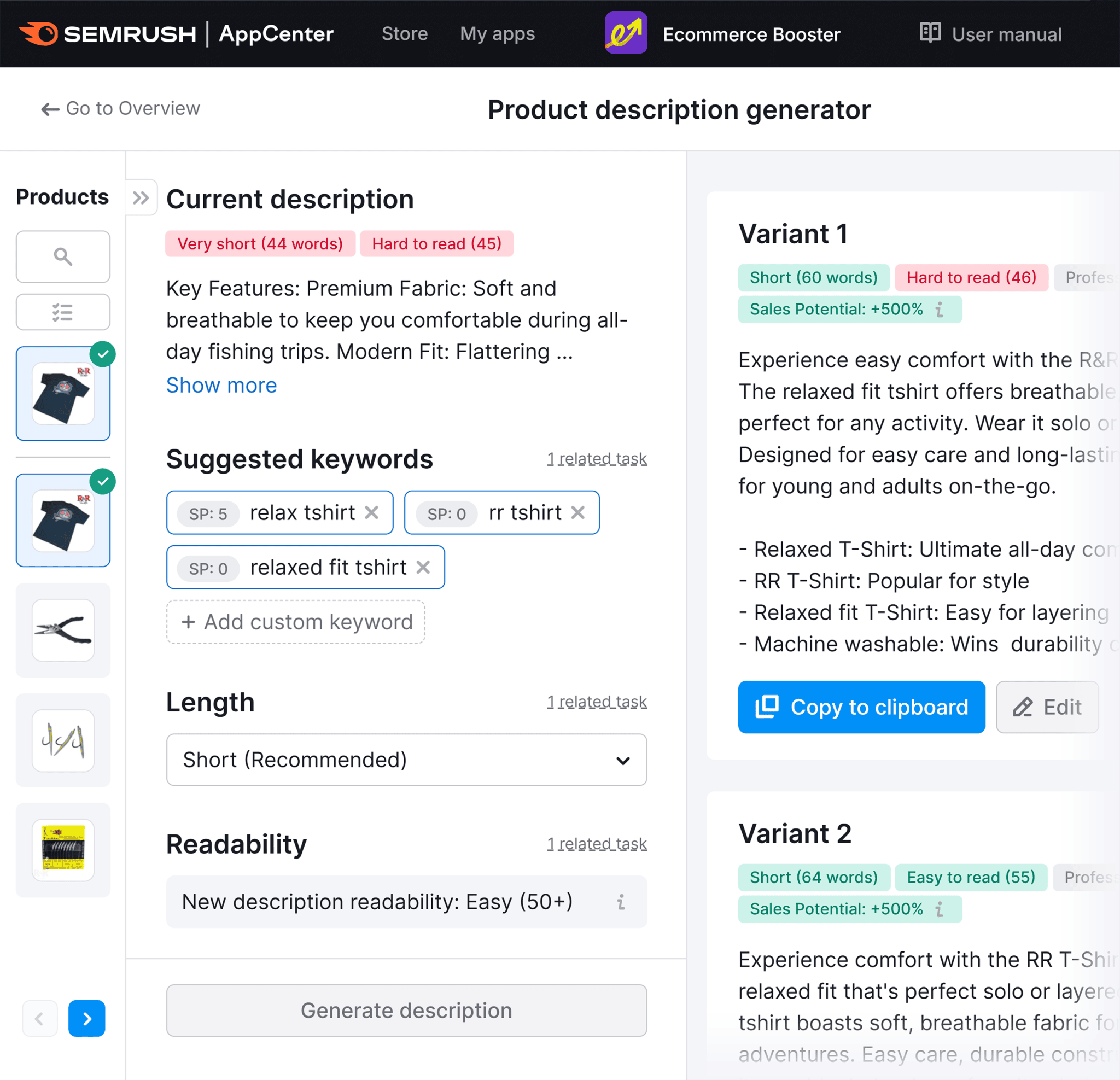The height and width of the screenshot is (1080, 1120).
Task: Toggle selection of the second t-shirt product
Action: click(x=63, y=521)
